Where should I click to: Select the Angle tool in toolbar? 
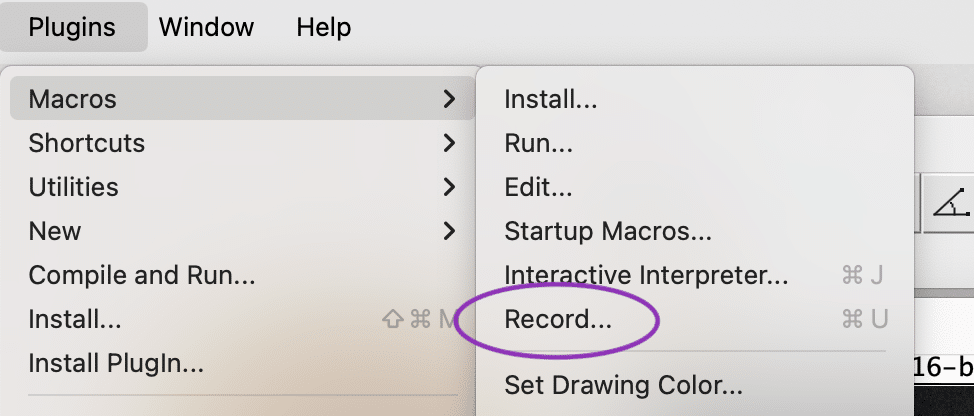point(951,205)
